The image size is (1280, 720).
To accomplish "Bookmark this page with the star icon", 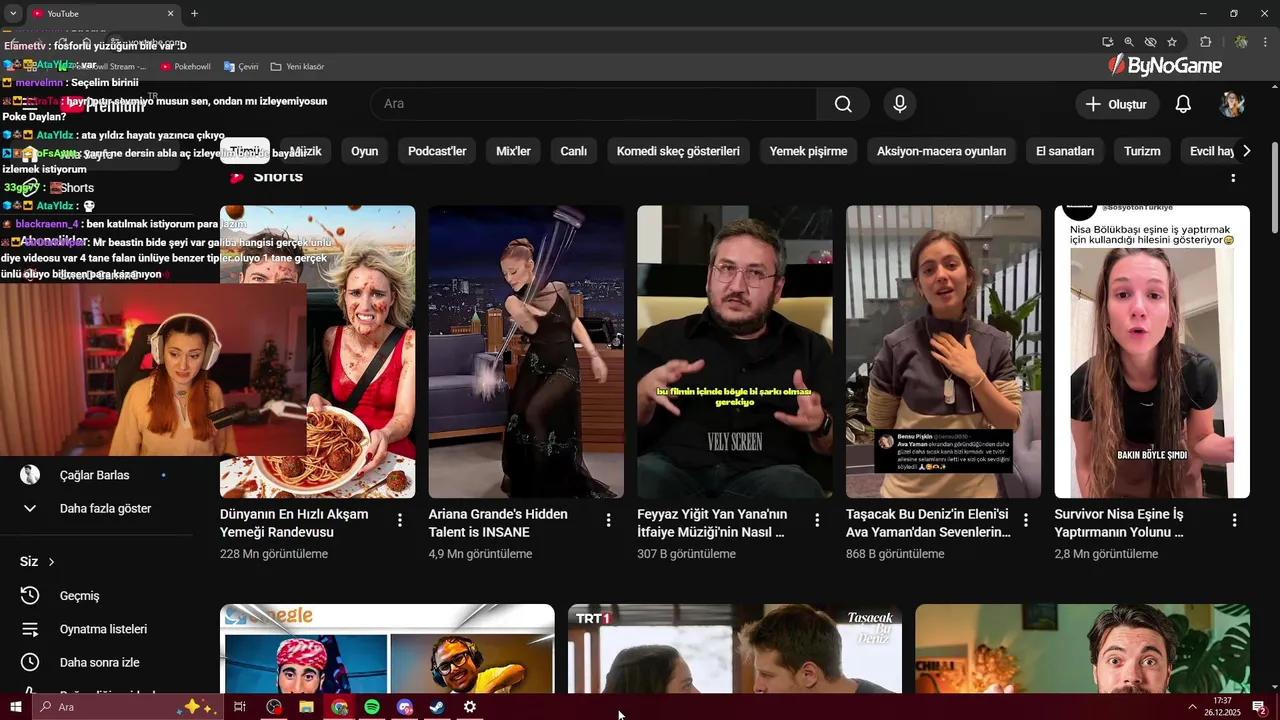I will (1172, 42).
